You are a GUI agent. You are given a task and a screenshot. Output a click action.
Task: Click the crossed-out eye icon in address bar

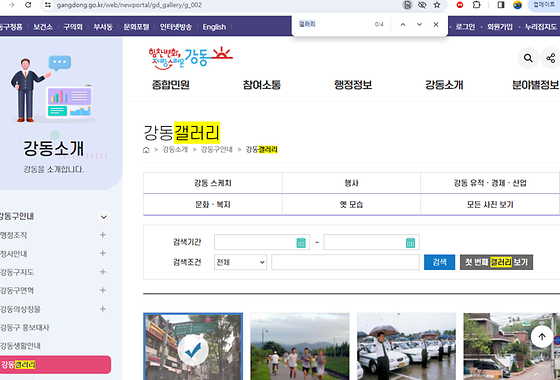coord(422,5)
